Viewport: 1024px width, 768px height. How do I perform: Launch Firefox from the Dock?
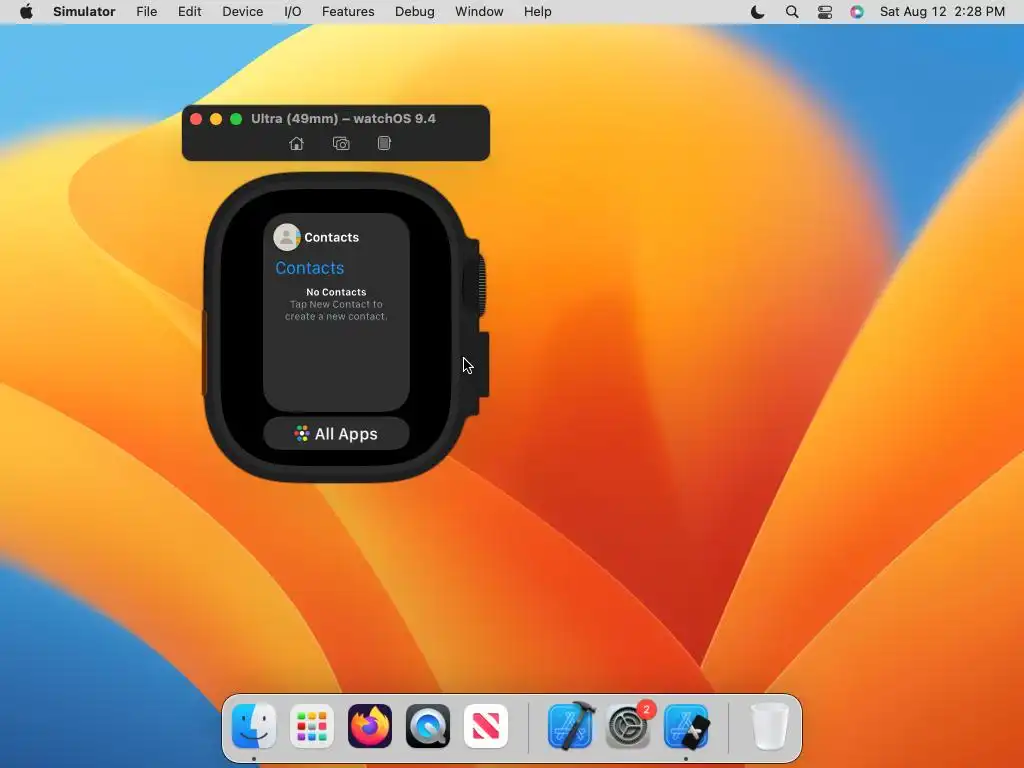coord(370,726)
